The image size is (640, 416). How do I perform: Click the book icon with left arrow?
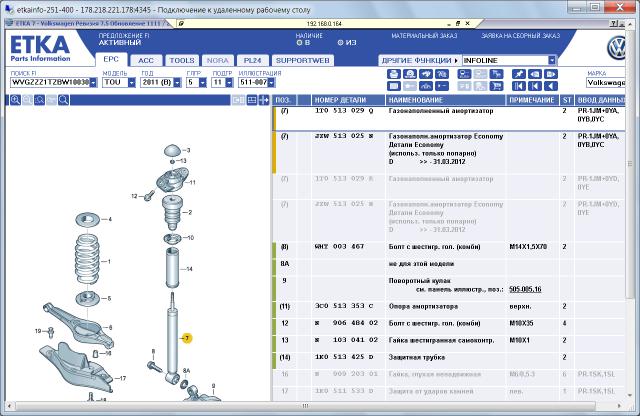(x=535, y=74)
